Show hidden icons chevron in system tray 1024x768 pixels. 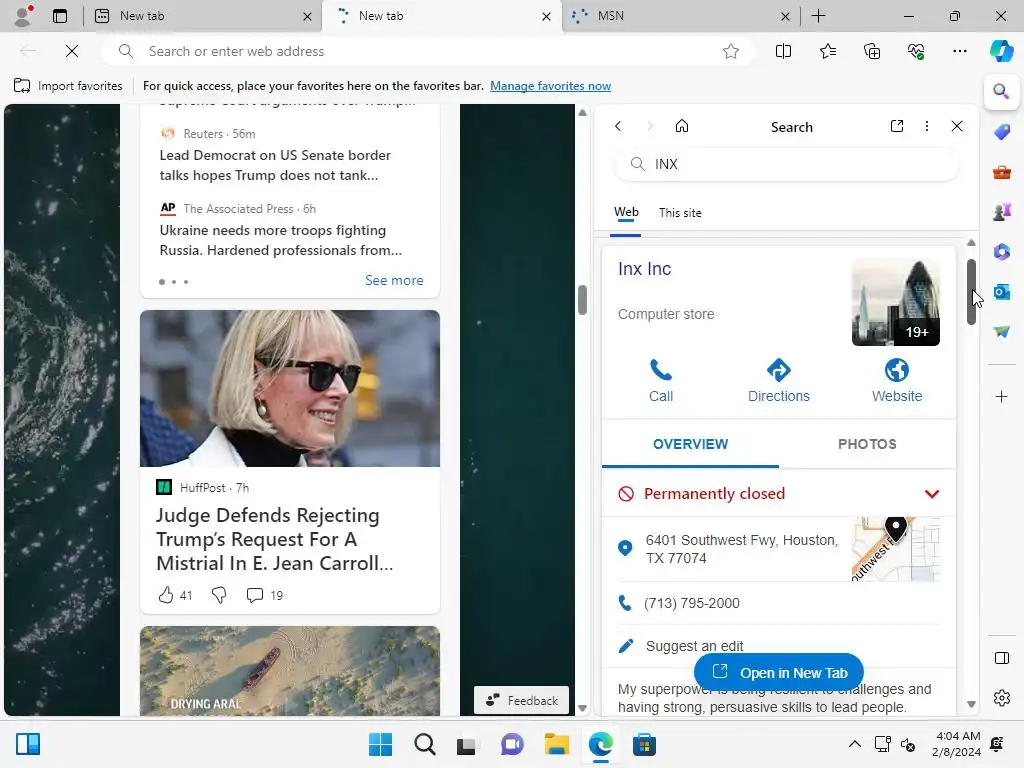(x=854, y=744)
